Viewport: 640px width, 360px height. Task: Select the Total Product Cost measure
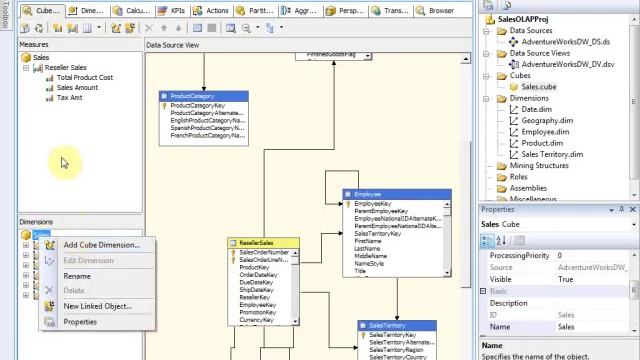tap(84, 78)
